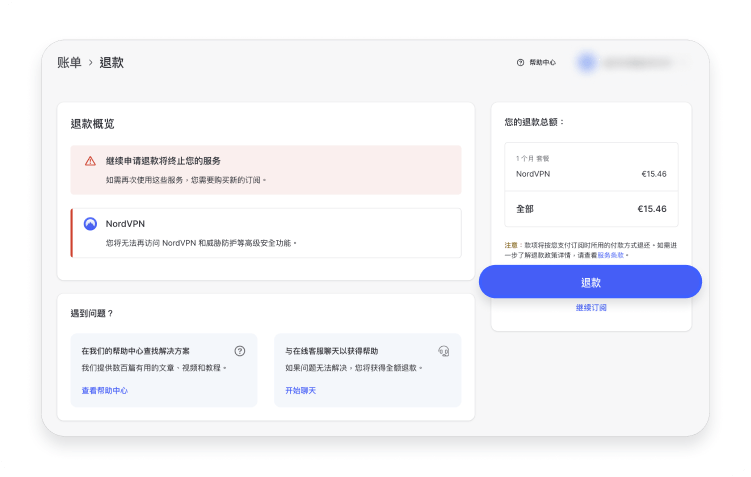Click the question mark icon in help card
This screenshot has height=477, width=751.
click(x=240, y=351)
